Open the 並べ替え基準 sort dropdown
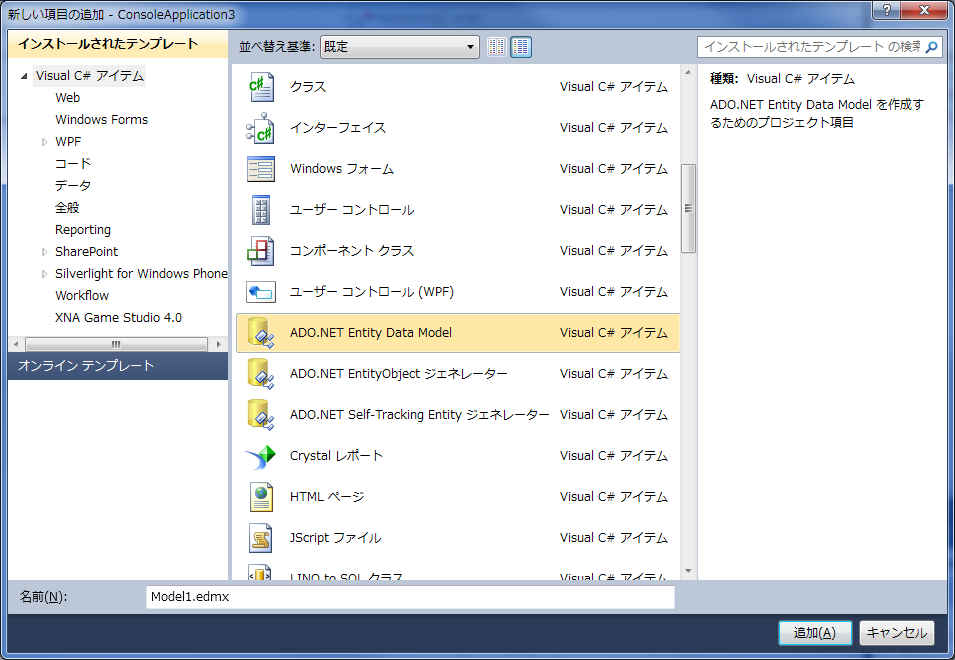Viewport: 955px width, 660px height. [400, 47]
